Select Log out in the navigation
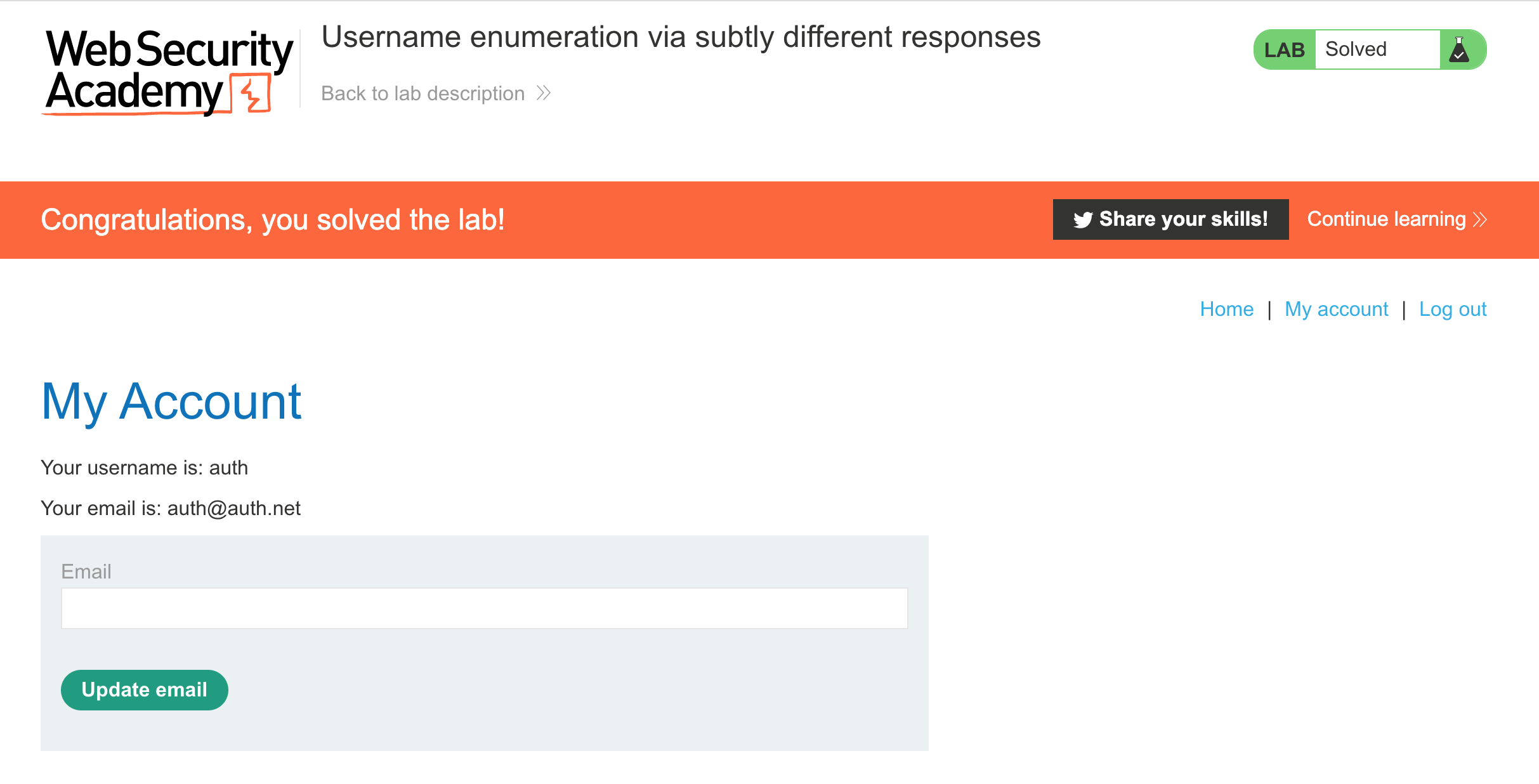 coord(1453,309)
